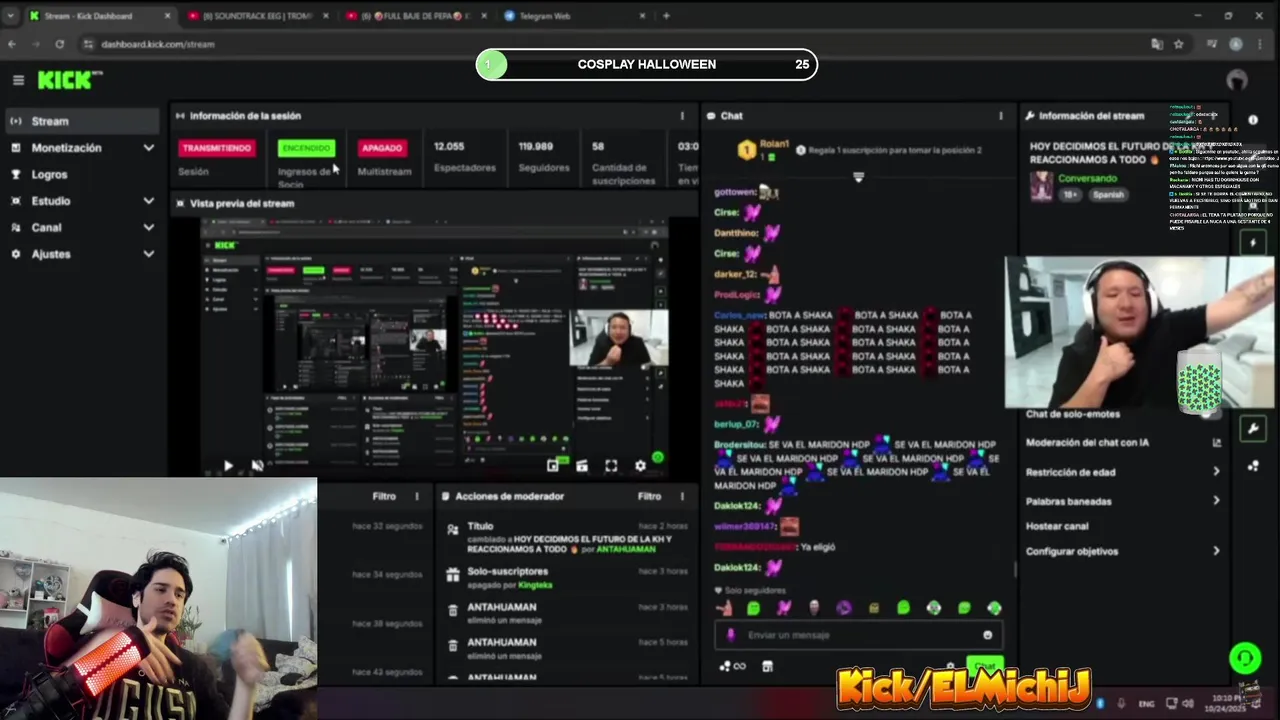Click the wrench tool button on right rail
This screenshot has width=1280, height=720.
click(1253, 429)
